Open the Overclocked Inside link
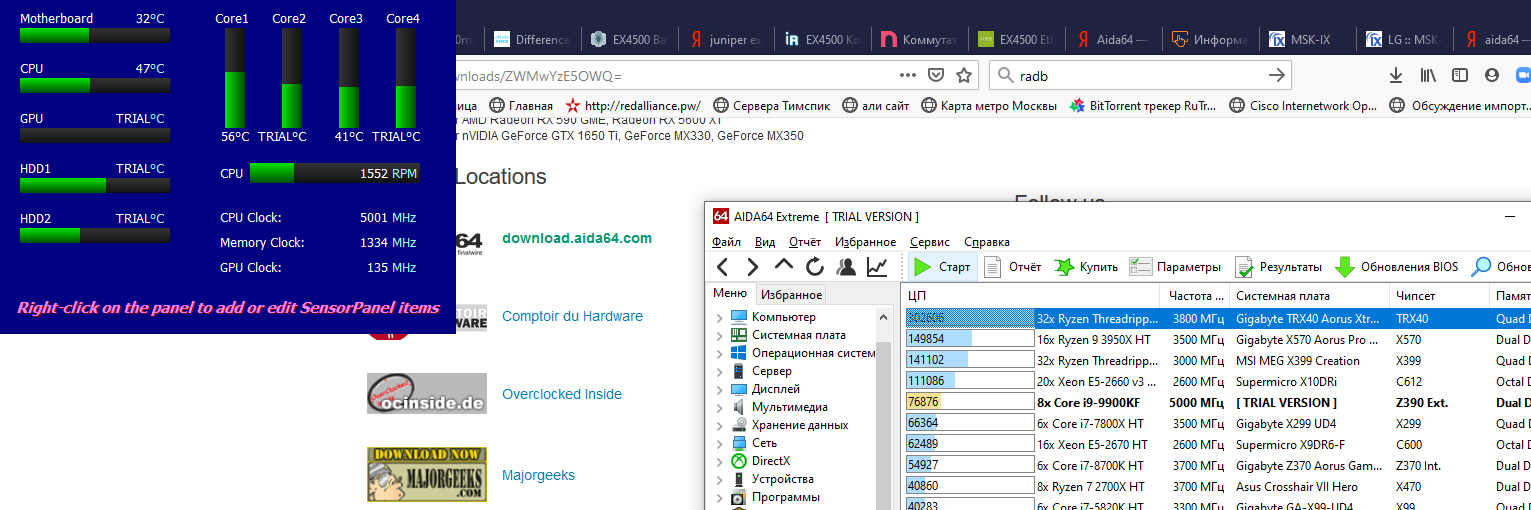Screen dimensions: 1531x510 (562, 394)
